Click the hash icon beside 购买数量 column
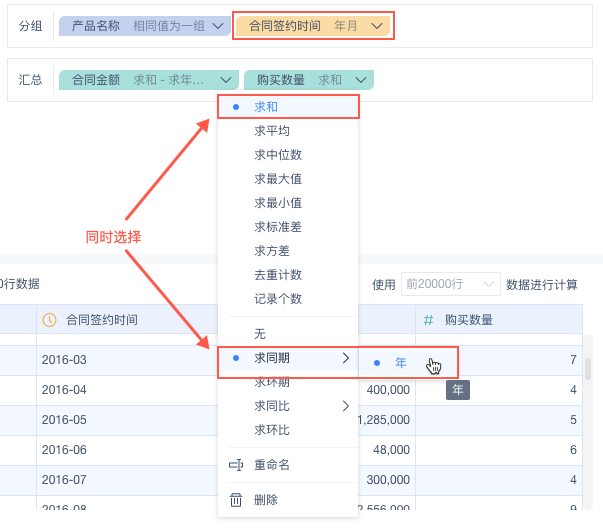603x530 pixels. pyautogui.click(x=429, y=320)
